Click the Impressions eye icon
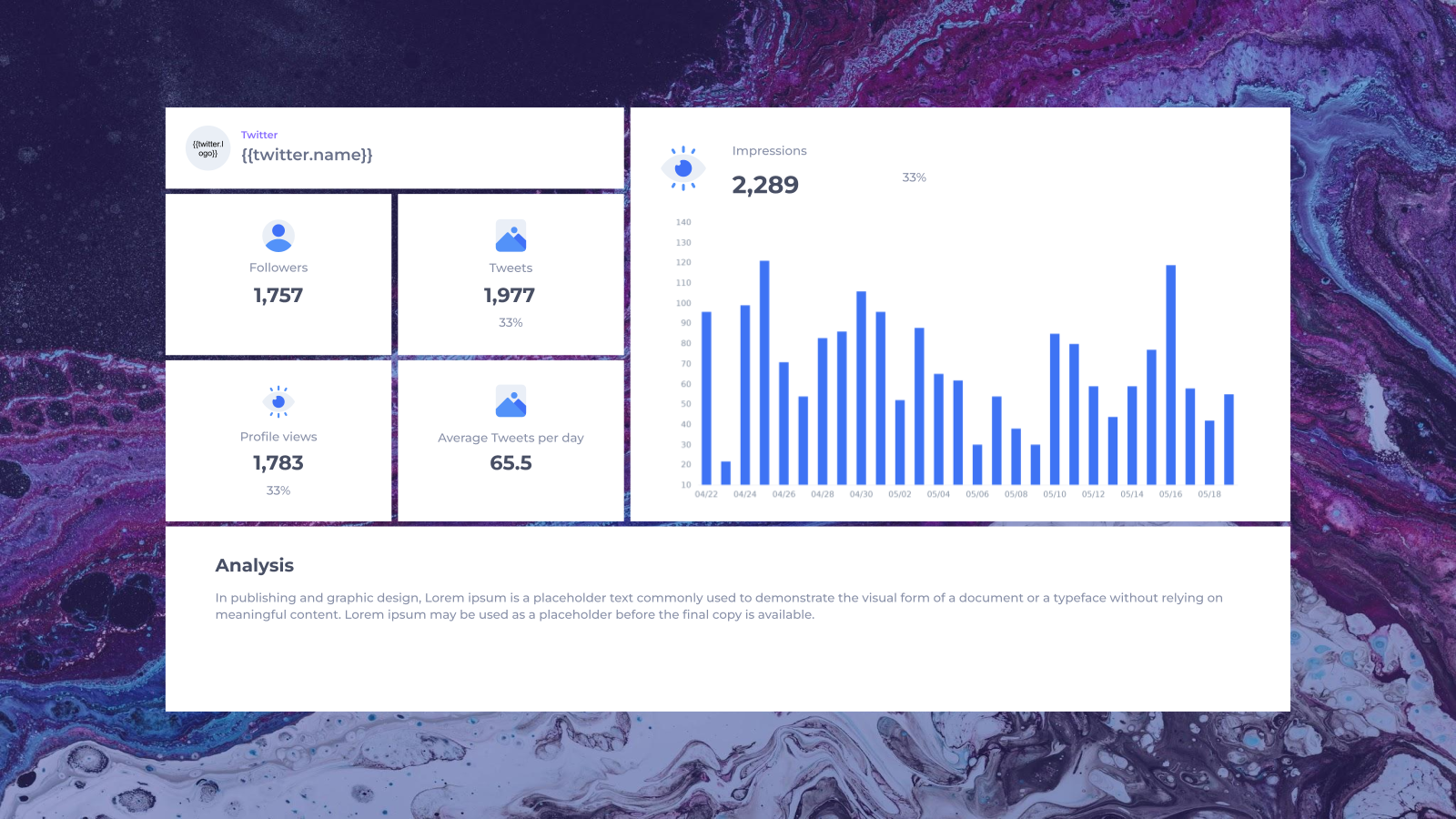This screenshot has width=1456, height=819. coord(683,168)
